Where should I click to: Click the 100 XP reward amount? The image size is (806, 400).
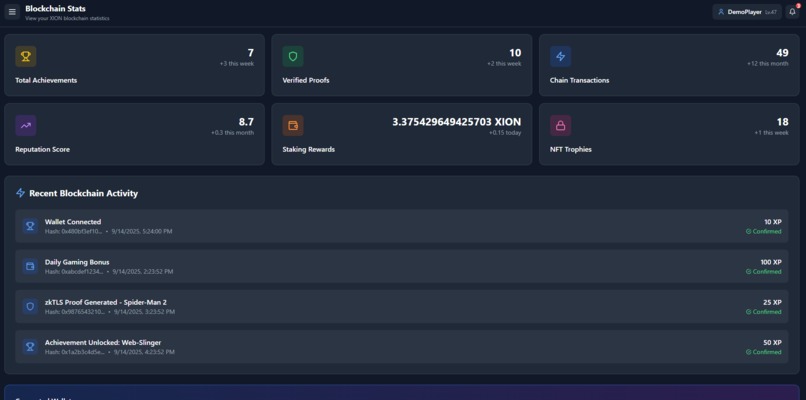(x=771, y=262)
